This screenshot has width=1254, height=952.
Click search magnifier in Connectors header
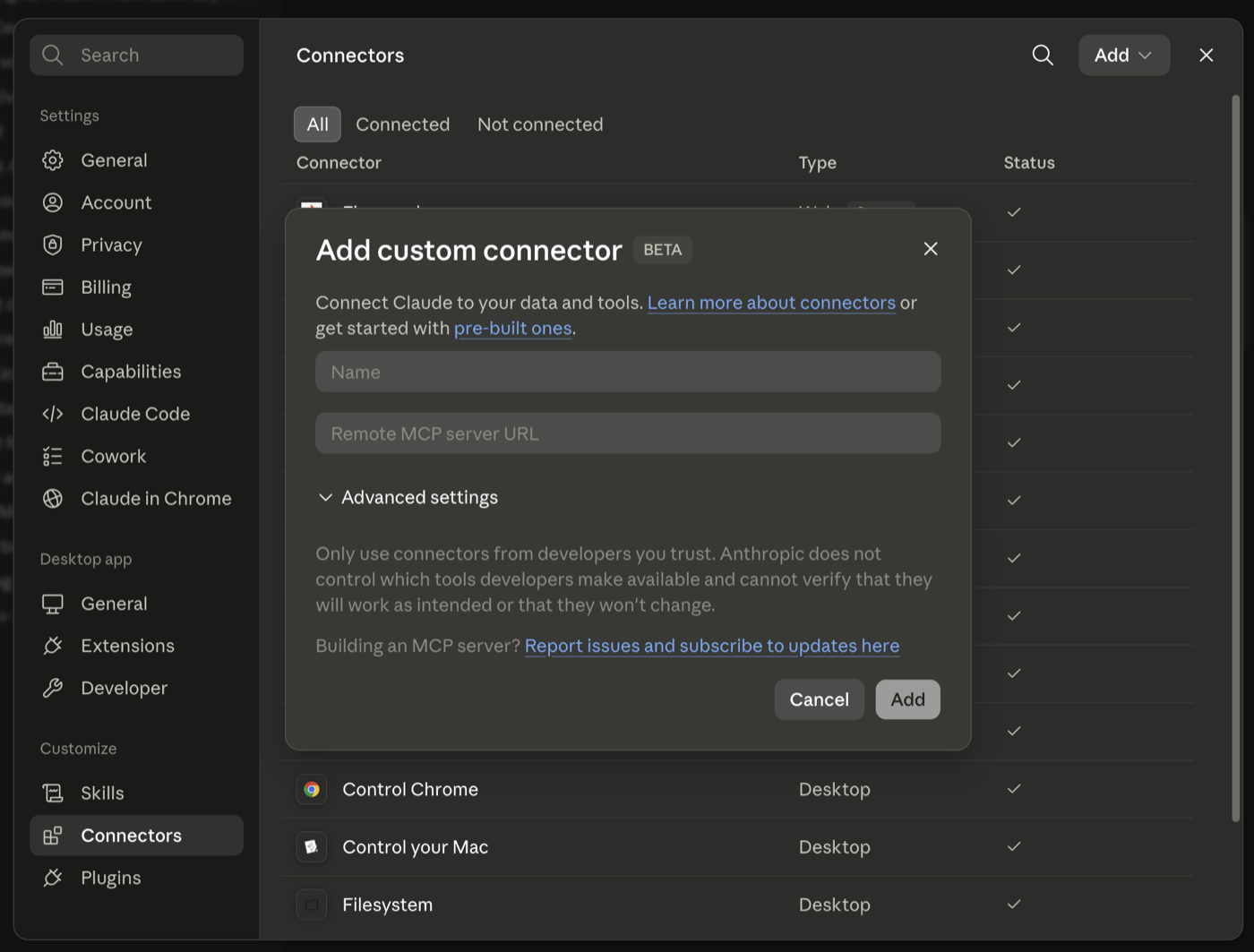tap(1043, 55)
